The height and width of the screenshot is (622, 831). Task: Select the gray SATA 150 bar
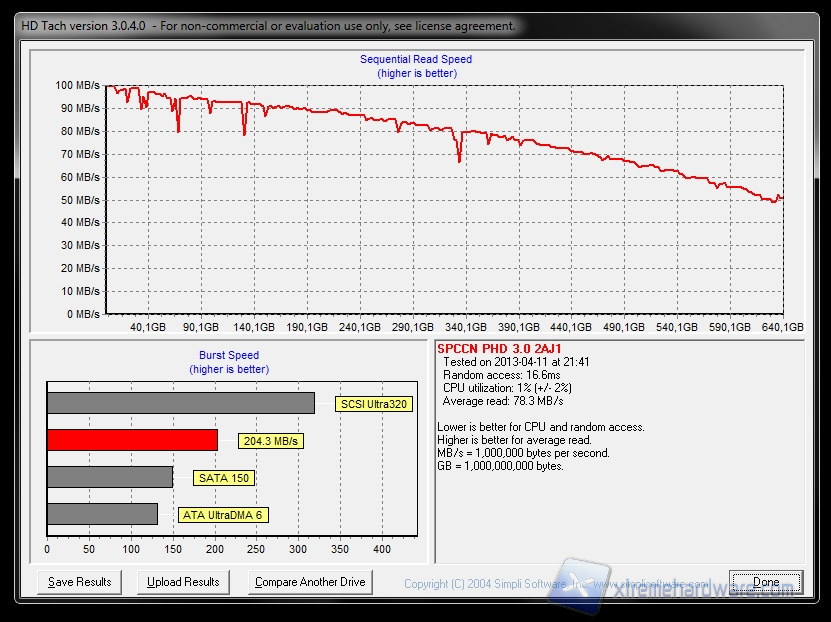110,477
